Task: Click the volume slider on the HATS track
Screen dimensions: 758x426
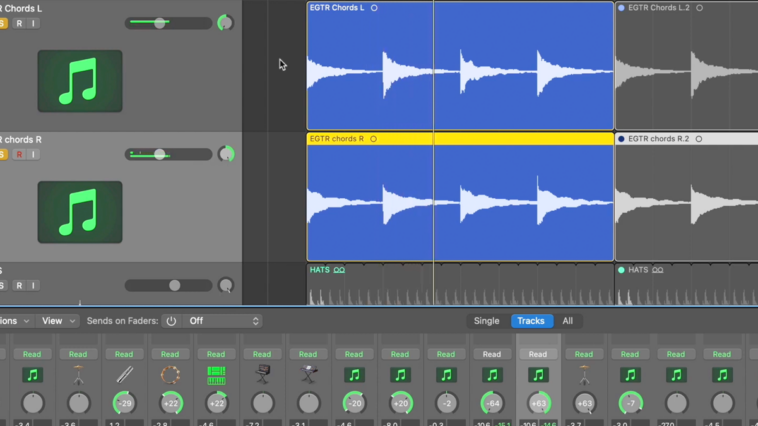Action: click(168, 285)
